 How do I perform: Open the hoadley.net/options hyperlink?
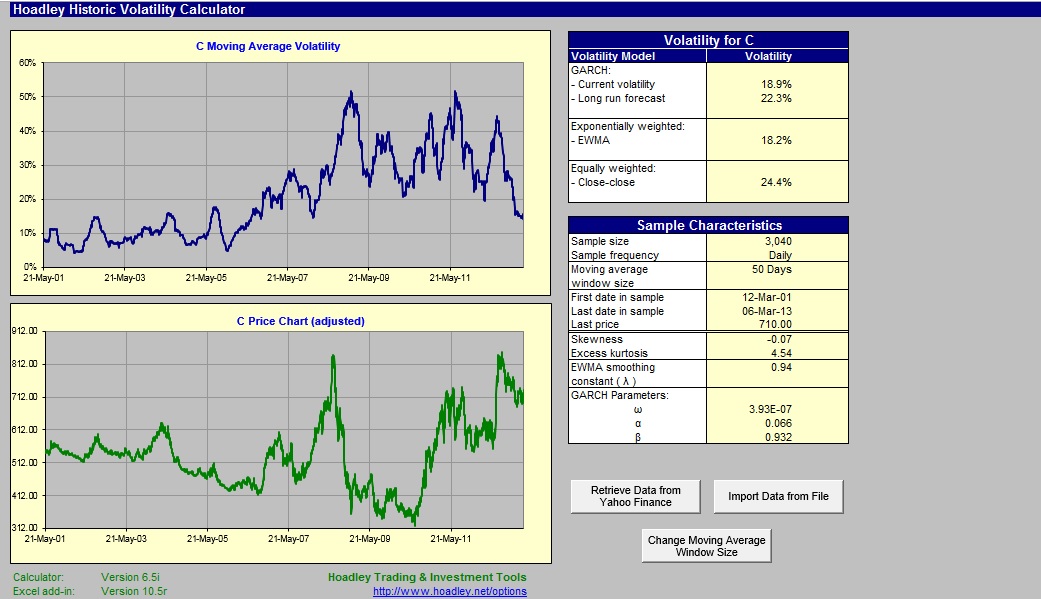(x=449, y=591)
